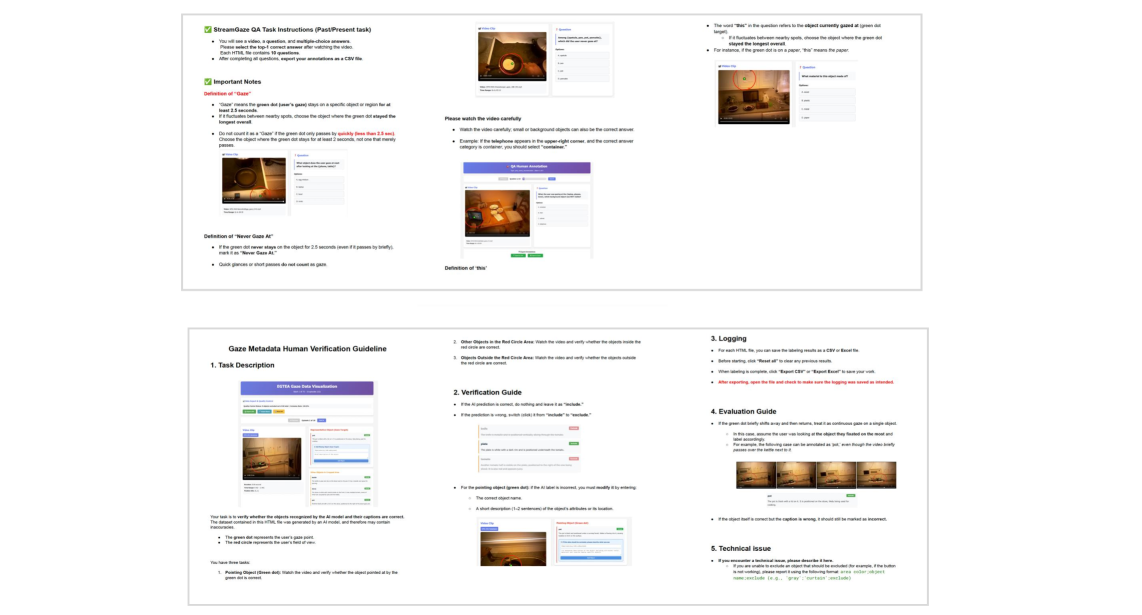Screen dimensions: 1142x615
Task: Click the '4. Evaluation Guide' heading
Action: (744, 411)
